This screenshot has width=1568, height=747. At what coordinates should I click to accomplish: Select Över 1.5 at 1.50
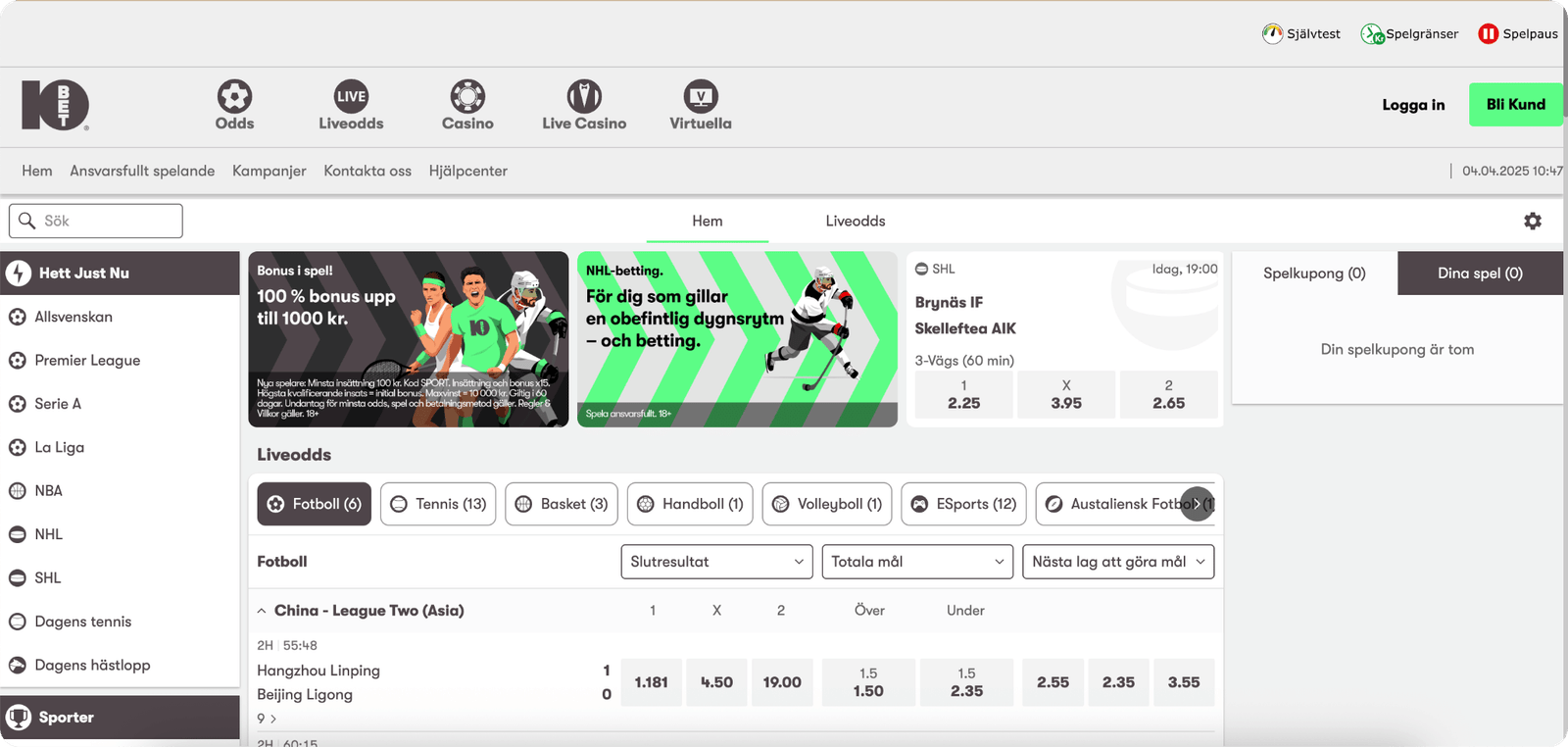[x=868, y=682]
